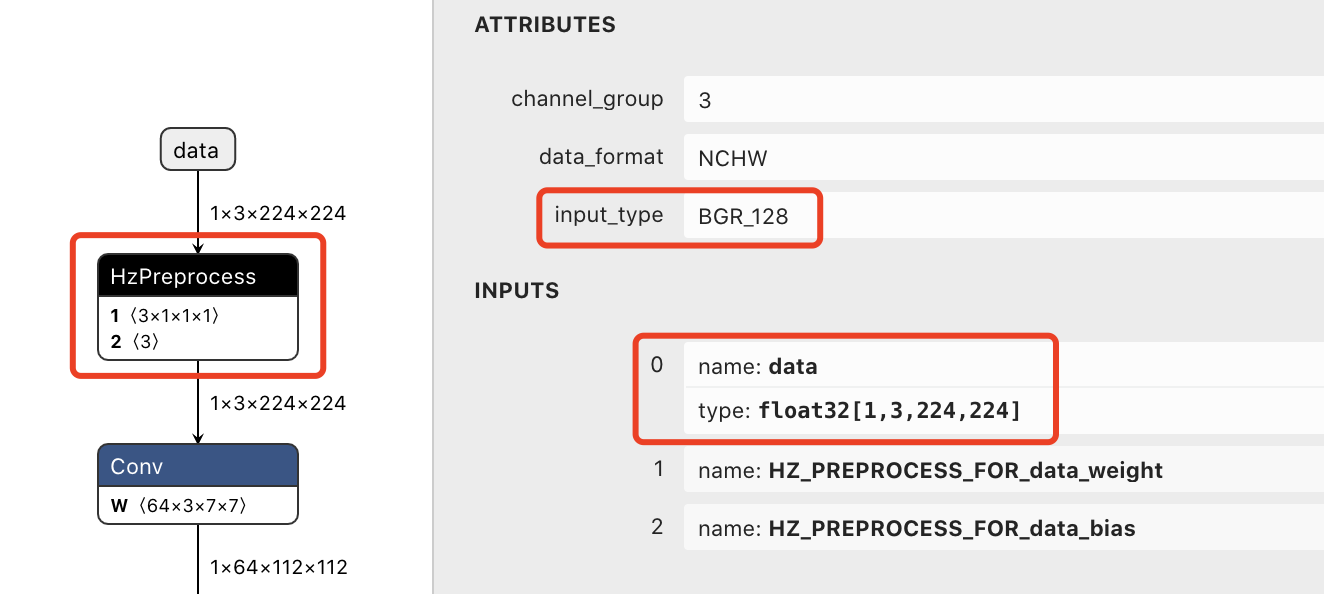Screen dimensions: 1324x594
Task: Click the edge between data and HzPreprocess
Action: 198,211
